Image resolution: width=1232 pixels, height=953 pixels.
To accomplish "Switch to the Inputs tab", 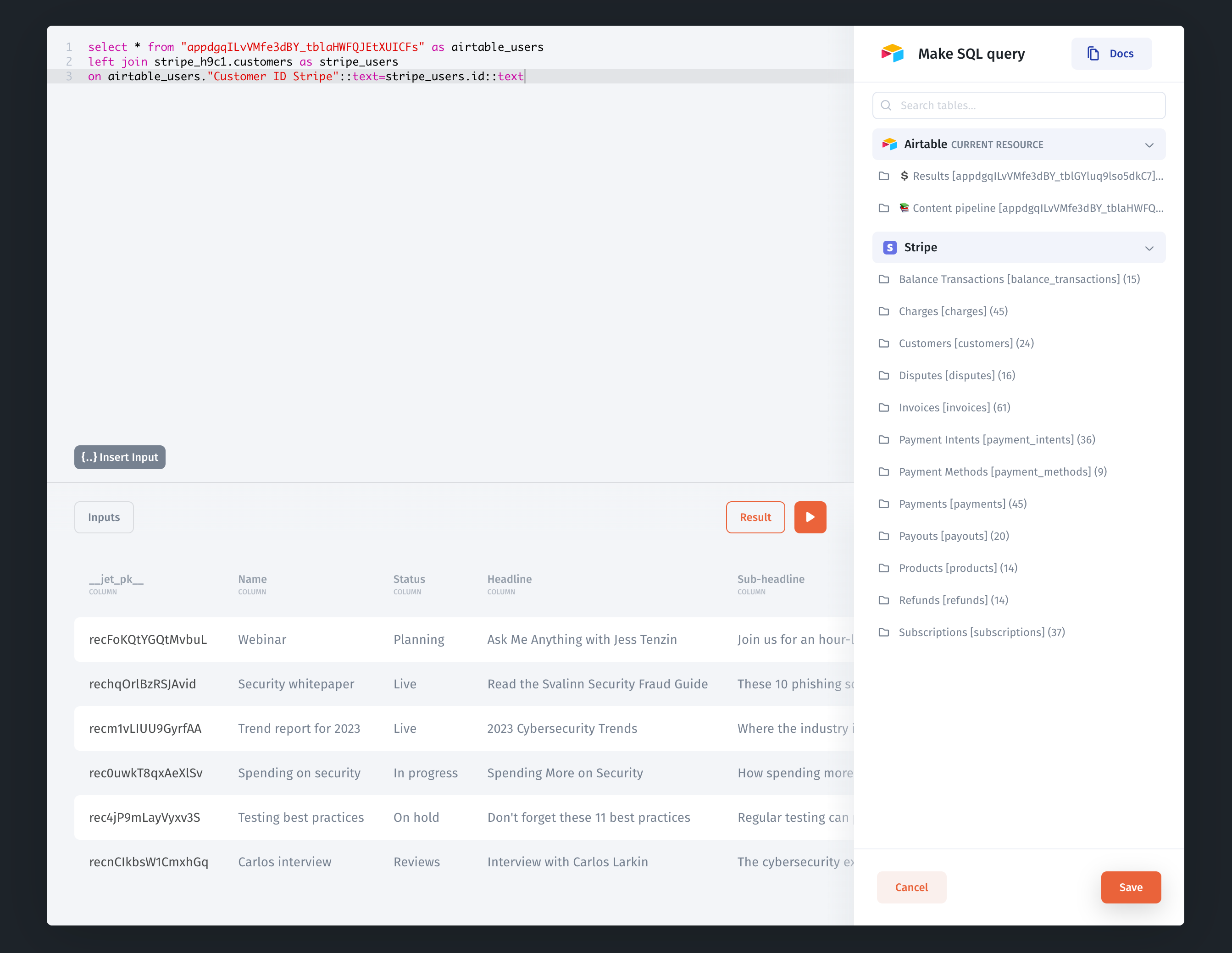I will pos(104,517).
